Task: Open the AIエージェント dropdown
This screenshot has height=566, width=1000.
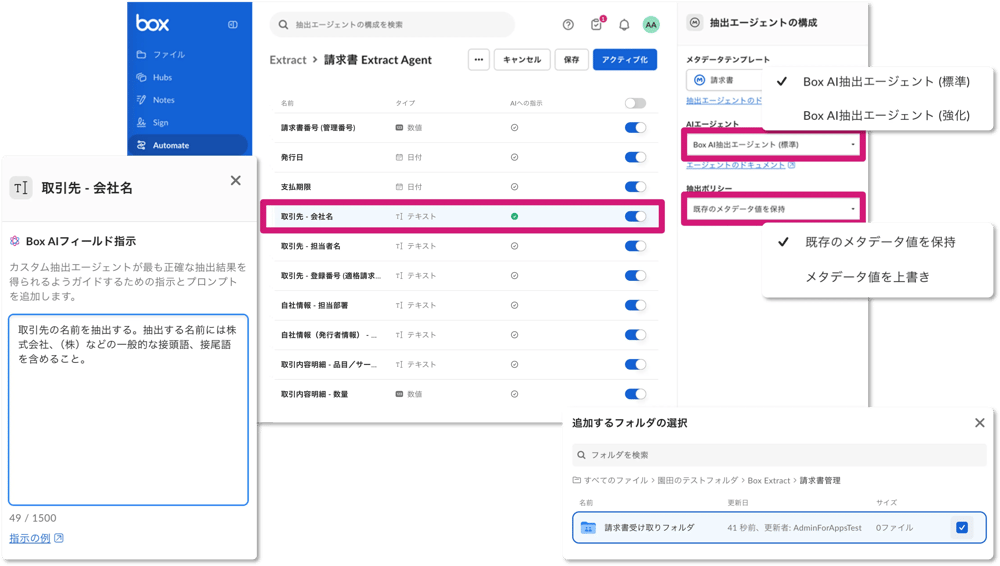Action: click(773, 145)
